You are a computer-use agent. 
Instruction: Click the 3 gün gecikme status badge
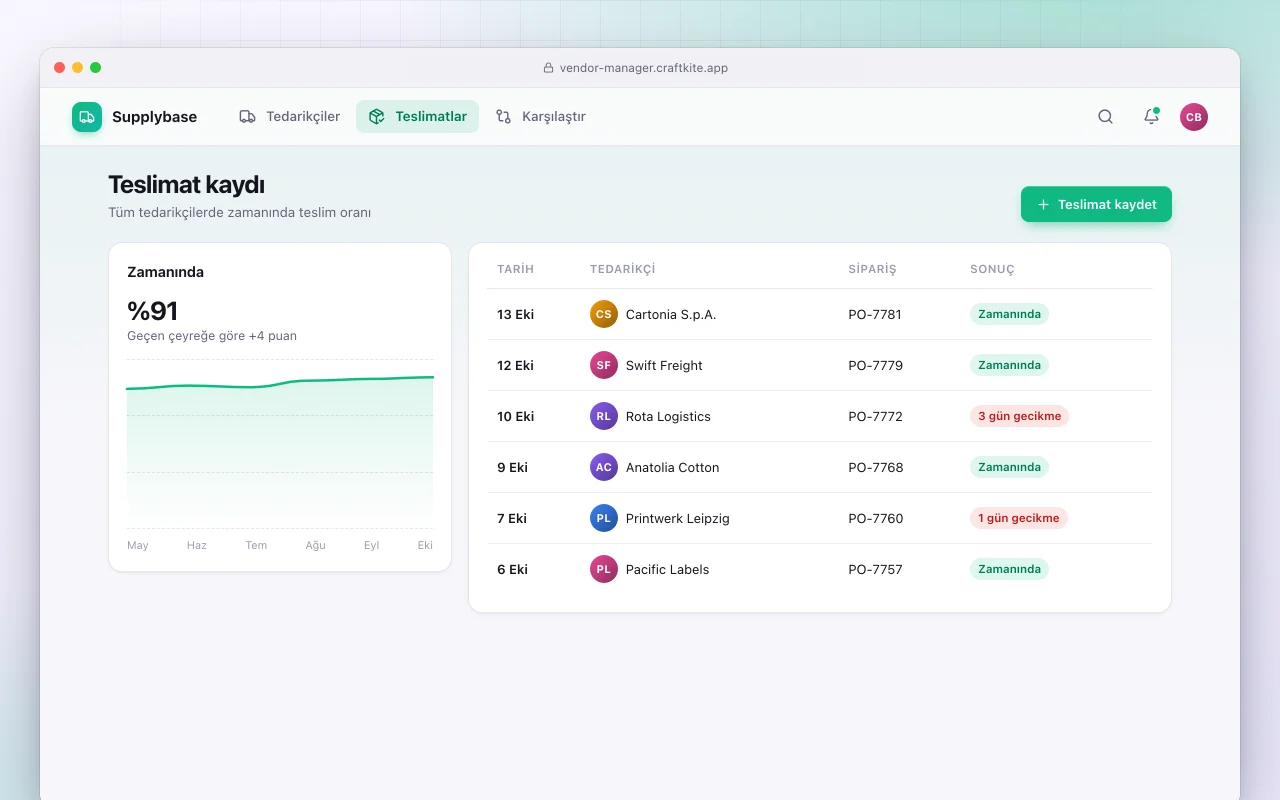pos(1019,416)
